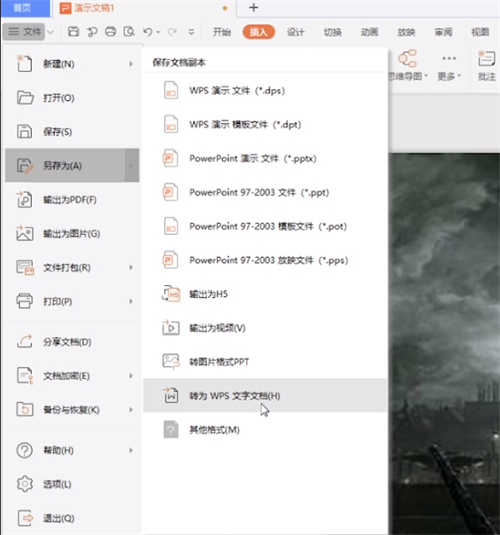Choose 输出为H5 option
500x535 pixels.
pos(265,294)
